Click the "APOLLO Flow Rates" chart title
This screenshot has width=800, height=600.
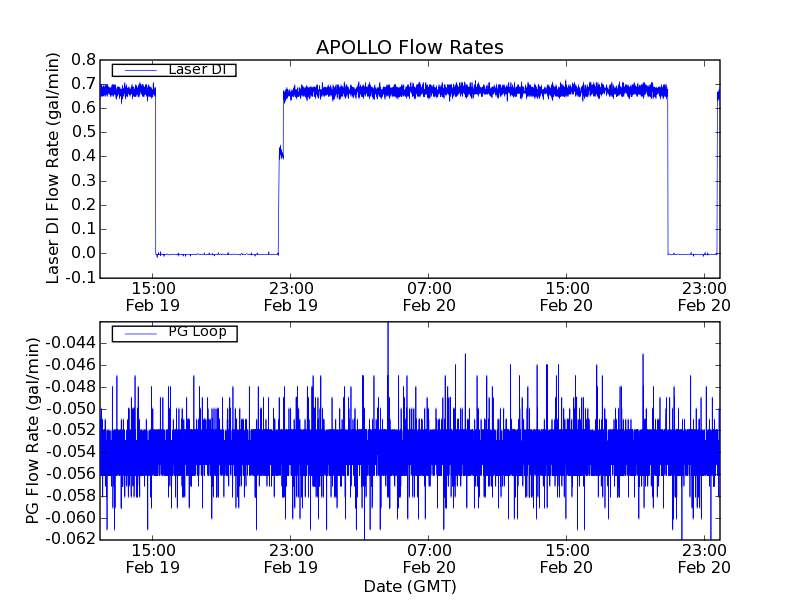click(410, 47)
